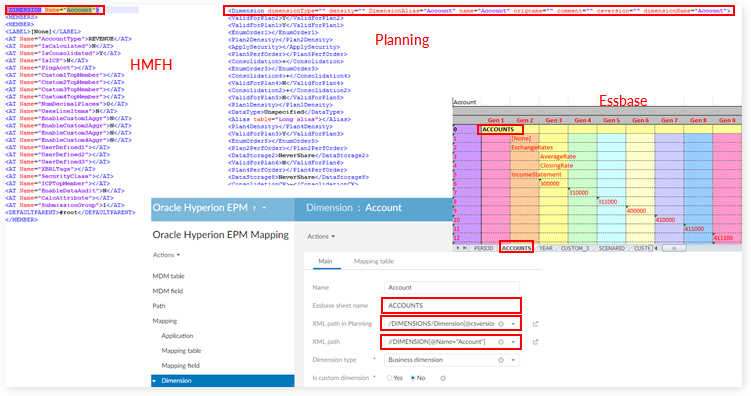
Task: Click help icon next to Oracle Hyperion EPM
Action: coord(254,208)
